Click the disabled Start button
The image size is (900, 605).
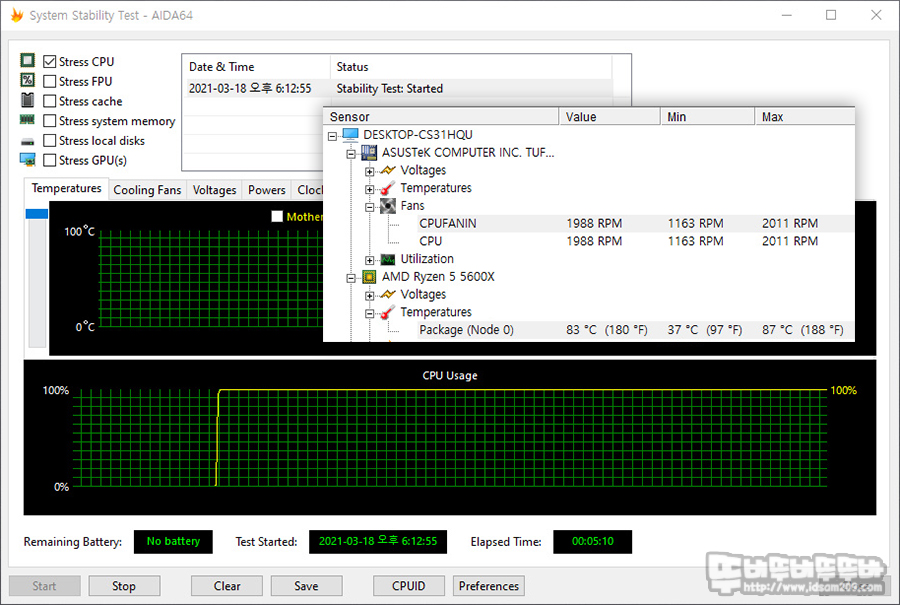tap(44, 586)
